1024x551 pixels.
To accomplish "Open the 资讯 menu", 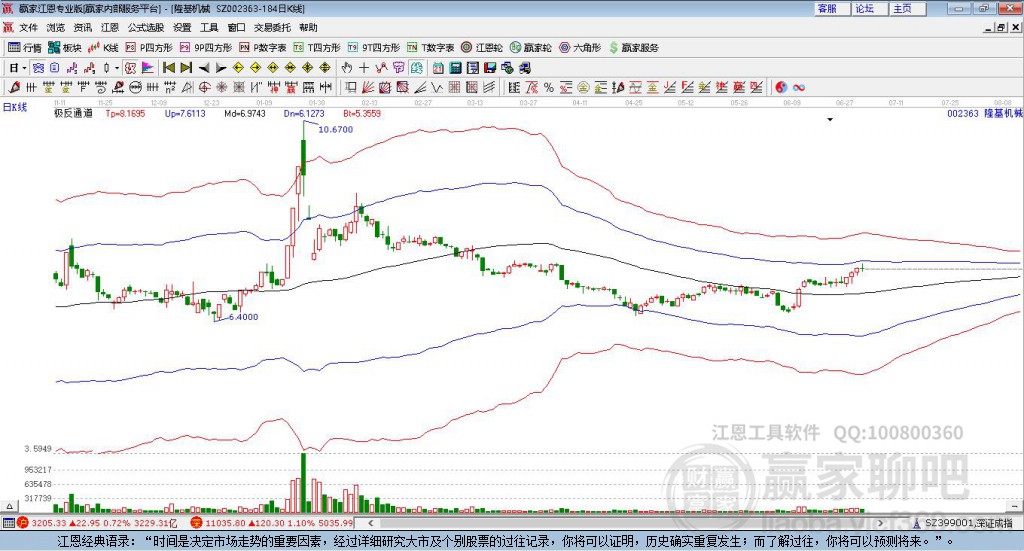I will [83, 27].
